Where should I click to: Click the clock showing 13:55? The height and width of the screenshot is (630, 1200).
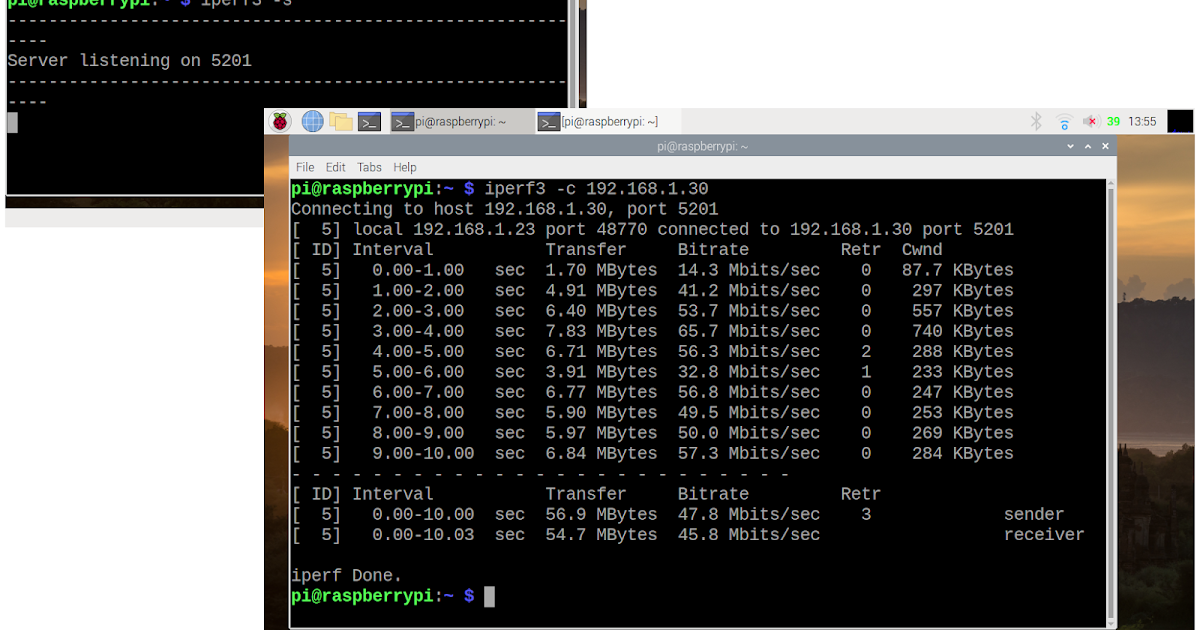pyautogui.click(x=1141, y=121)
